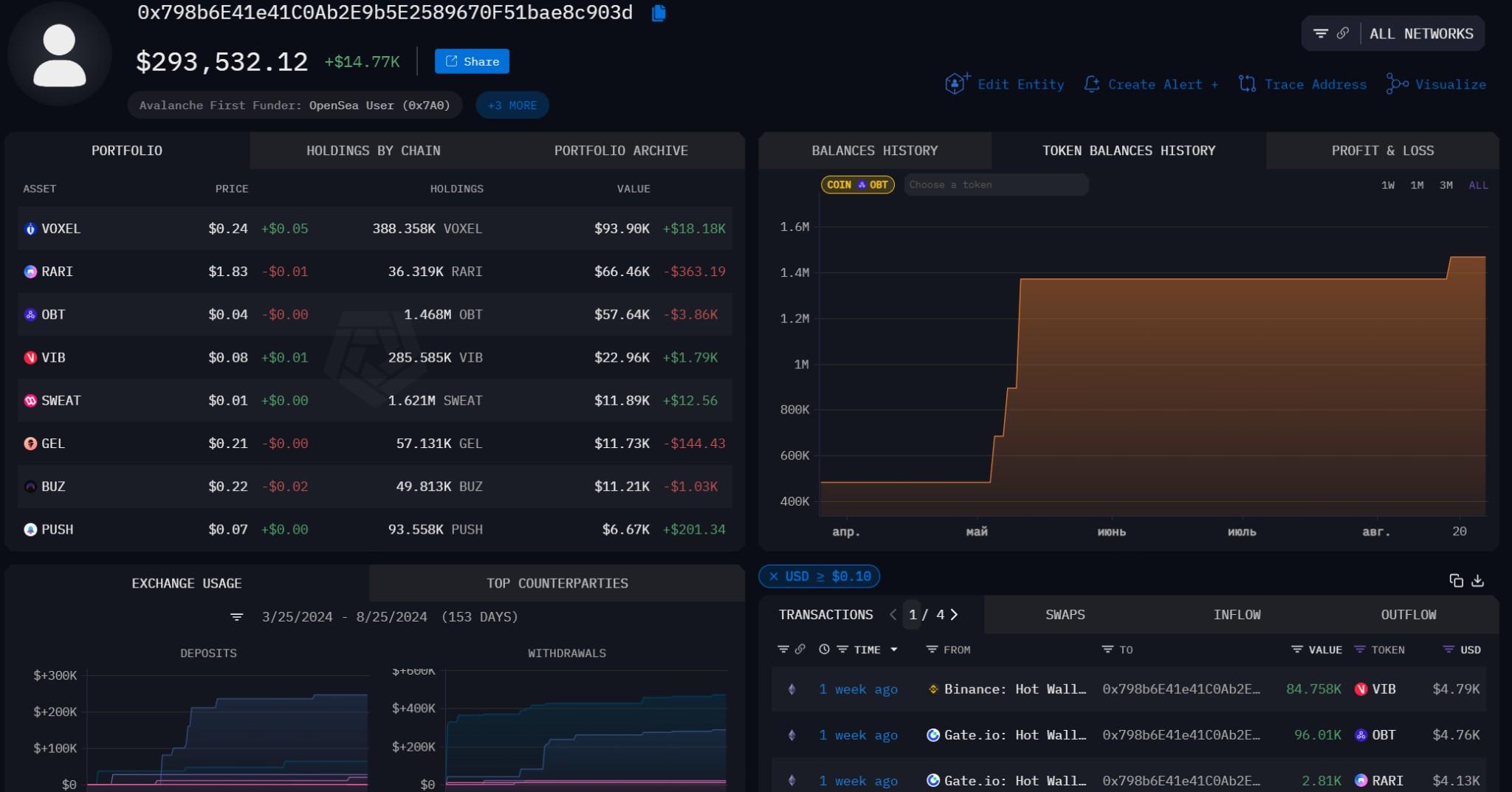Screen dimensions: 1512x792
Task: Select the 3M chart range
Action: (x=1446, y=185)
